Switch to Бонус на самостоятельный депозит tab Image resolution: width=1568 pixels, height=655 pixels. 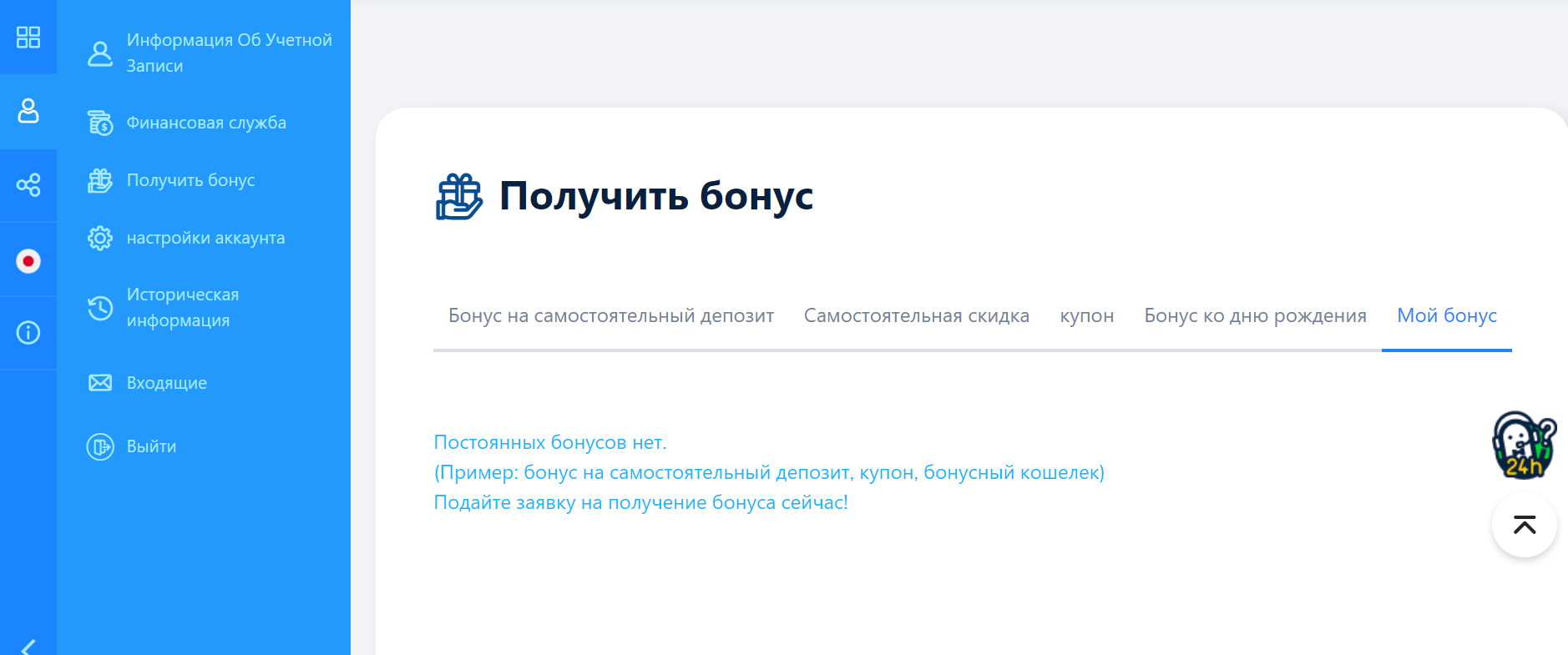(611, 315)
